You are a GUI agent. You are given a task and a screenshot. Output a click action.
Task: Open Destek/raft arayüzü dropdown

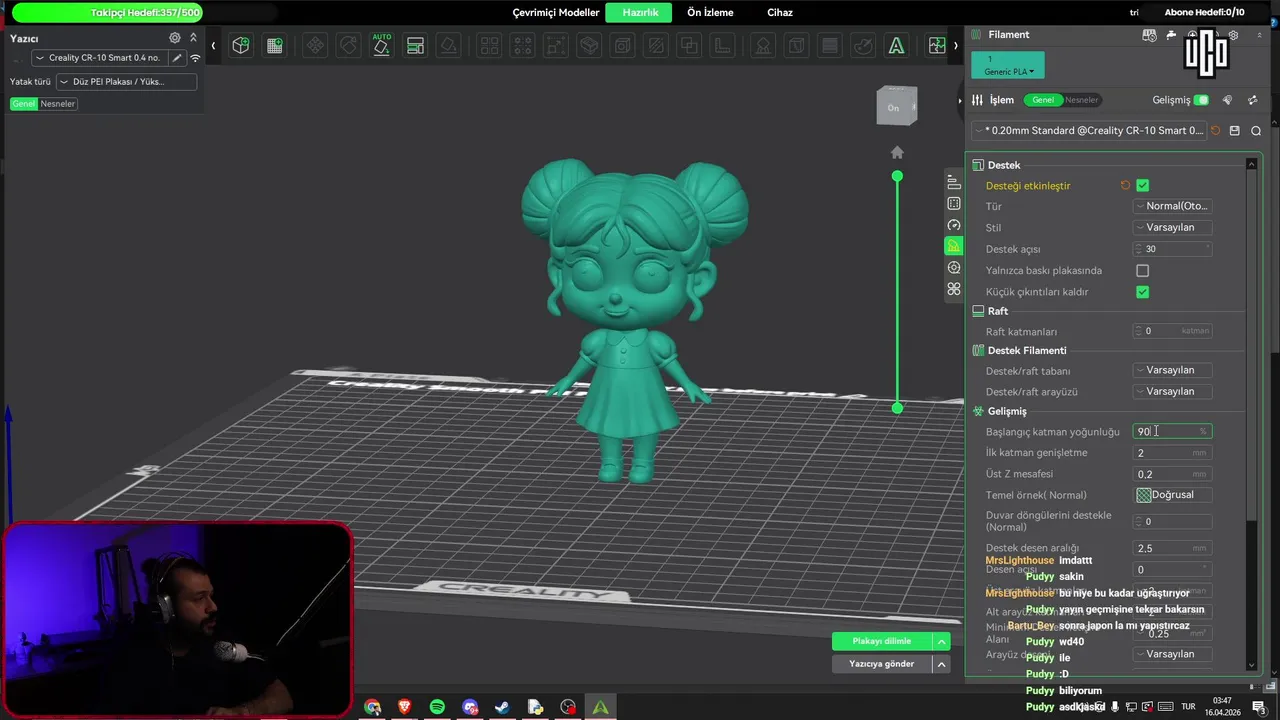[1173, 391]
